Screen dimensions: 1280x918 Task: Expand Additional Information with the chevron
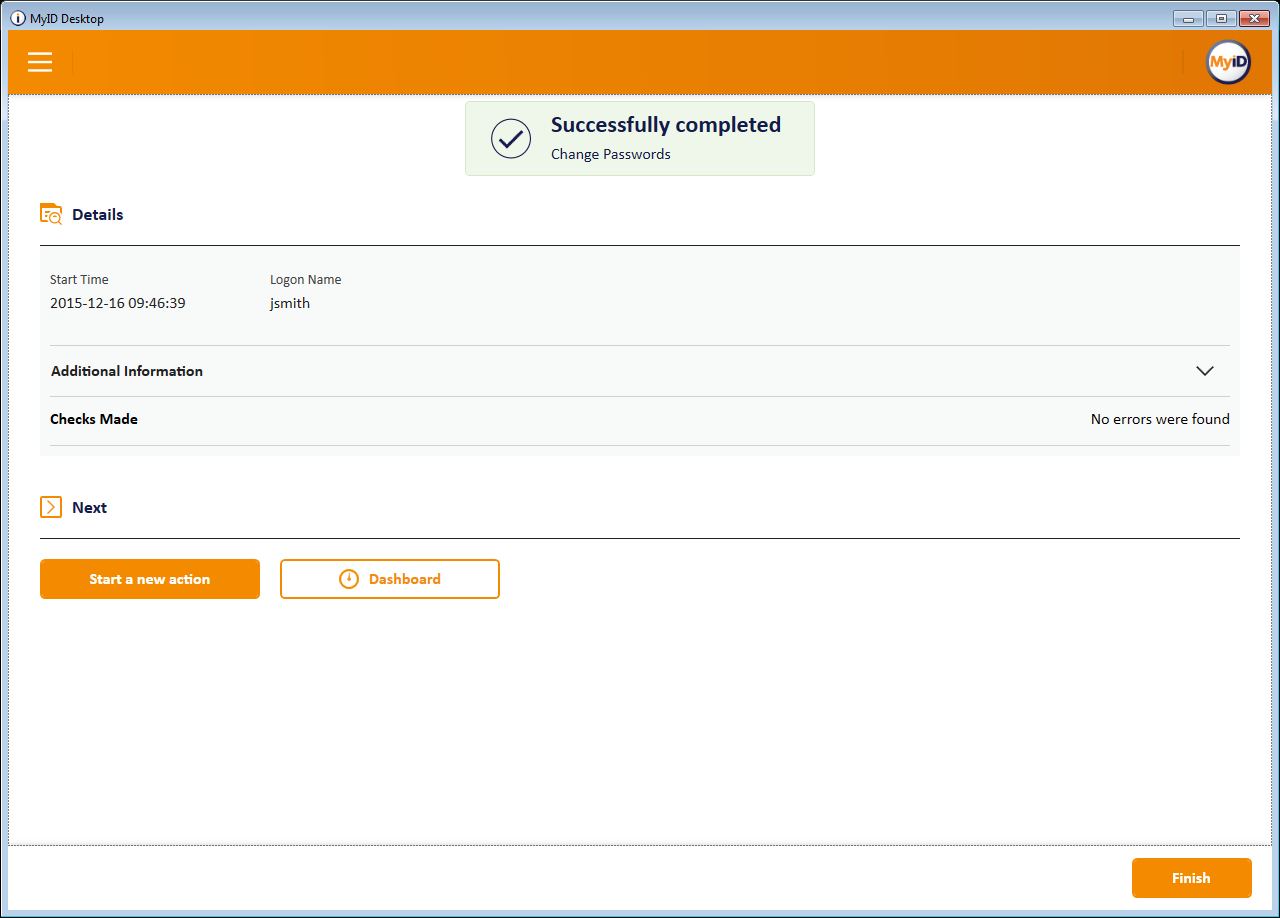point(1205,371)
